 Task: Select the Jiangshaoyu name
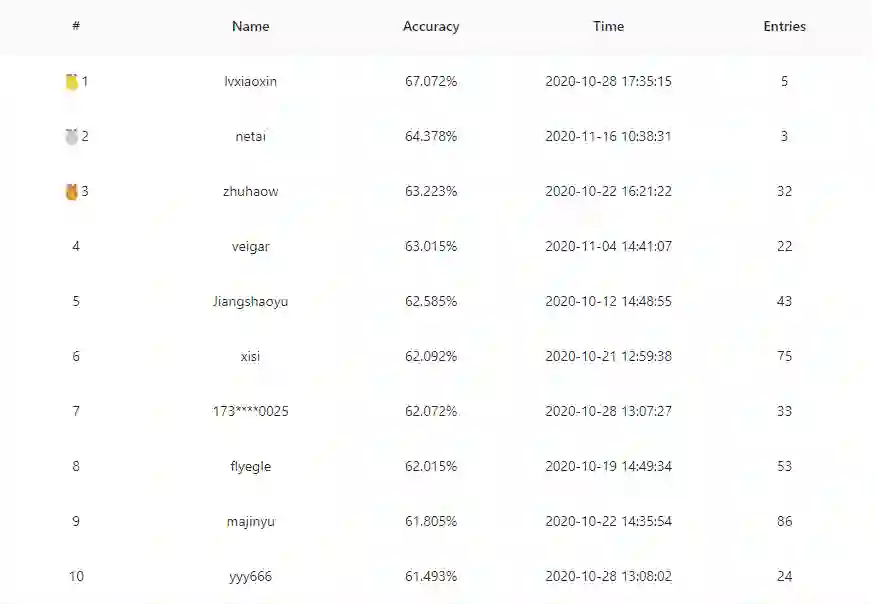click(x=250, y=302)
